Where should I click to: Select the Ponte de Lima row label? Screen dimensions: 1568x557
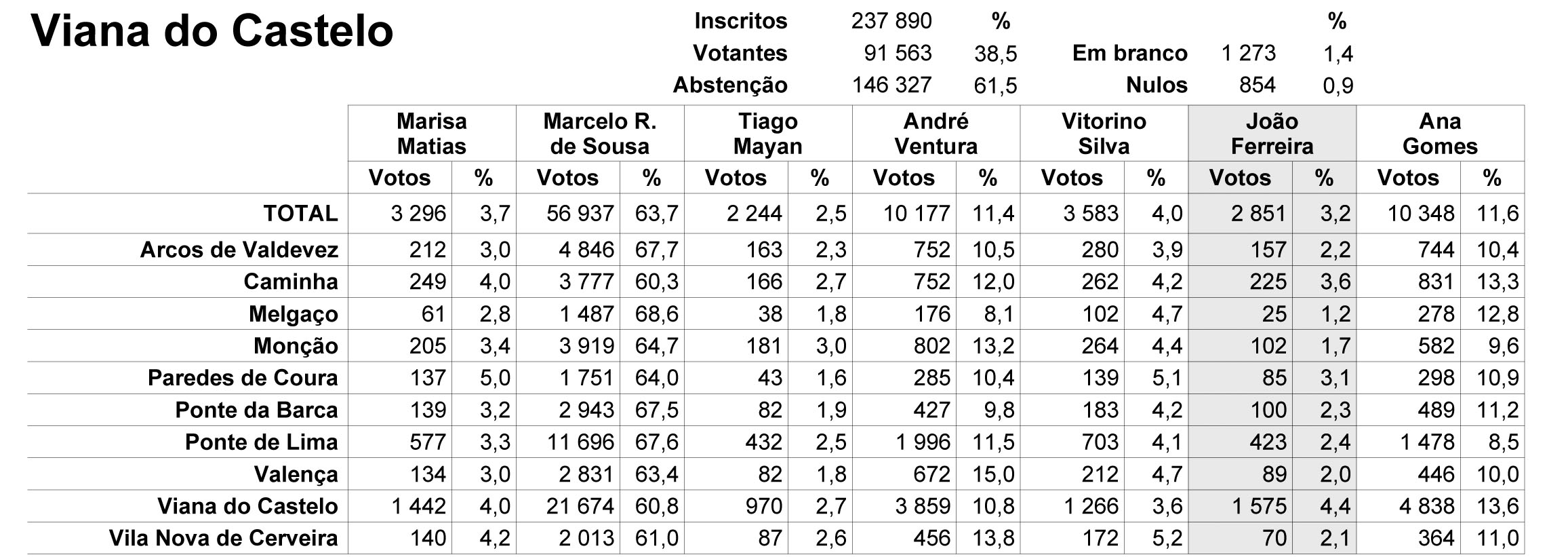(x=262, y=442)
